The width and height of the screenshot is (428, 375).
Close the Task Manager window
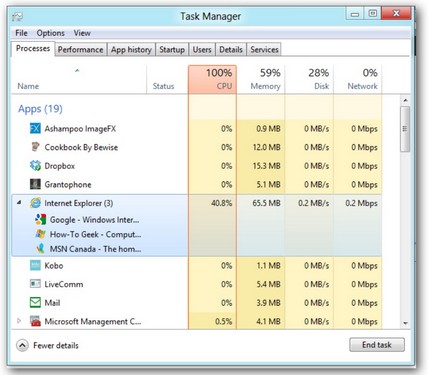(396, 13)
